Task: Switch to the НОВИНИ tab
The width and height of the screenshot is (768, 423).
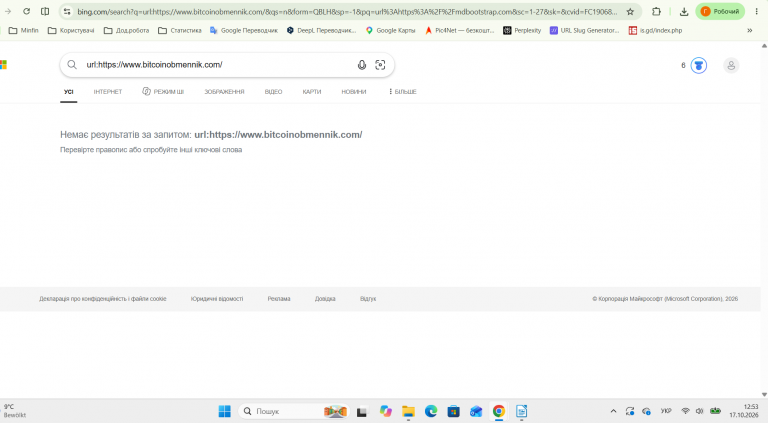Action: (354, 92)
